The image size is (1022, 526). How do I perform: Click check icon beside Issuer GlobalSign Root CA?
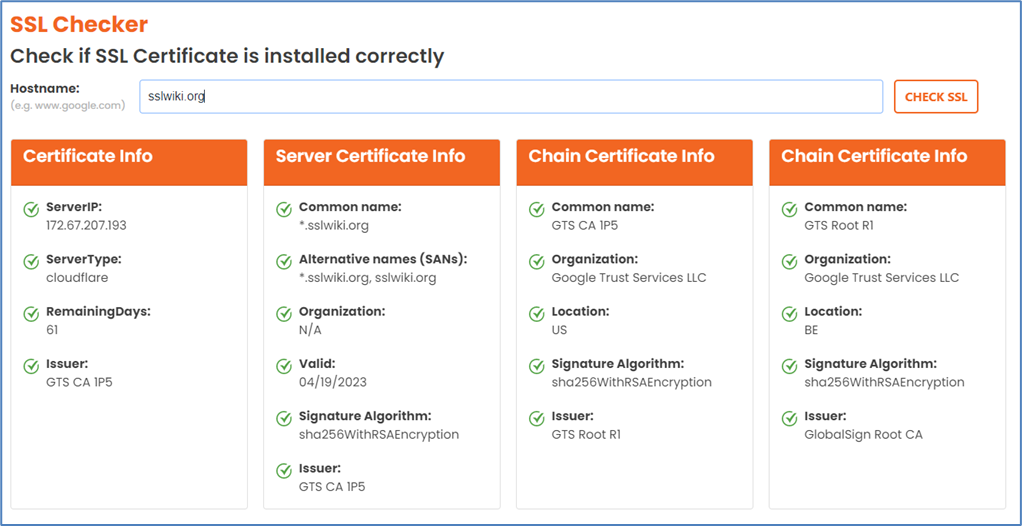pos(789,418)
